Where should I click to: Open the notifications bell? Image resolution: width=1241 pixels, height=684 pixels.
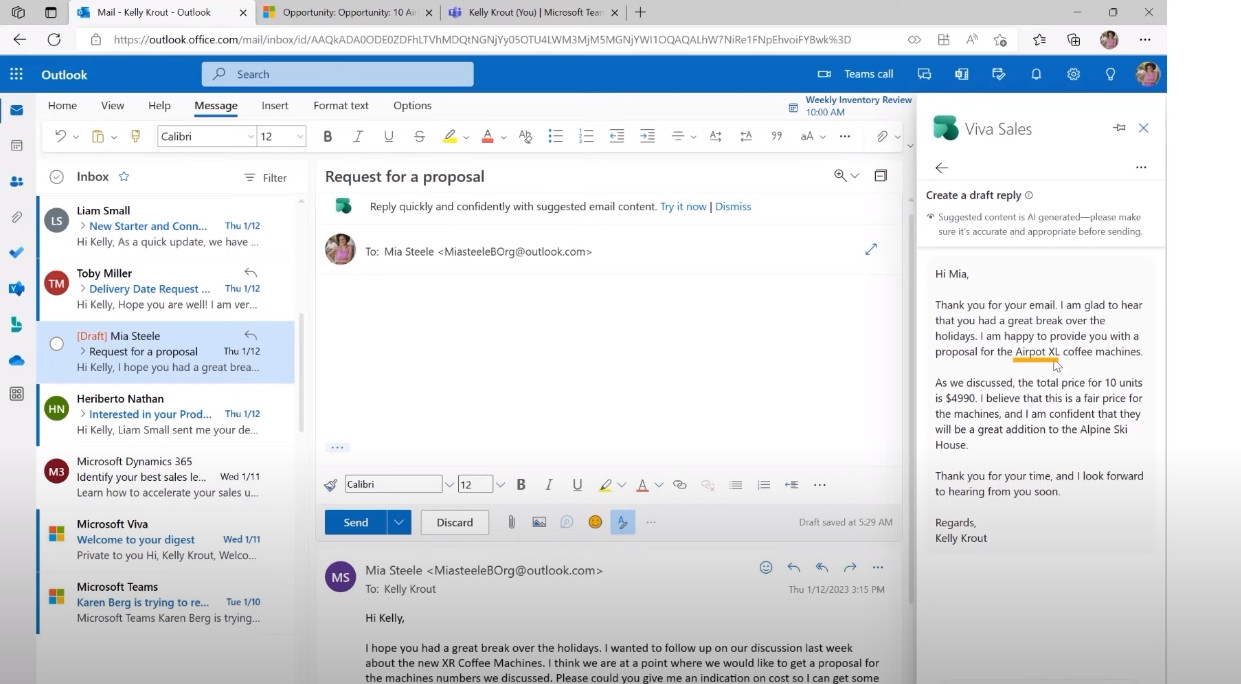[1036, 74]
